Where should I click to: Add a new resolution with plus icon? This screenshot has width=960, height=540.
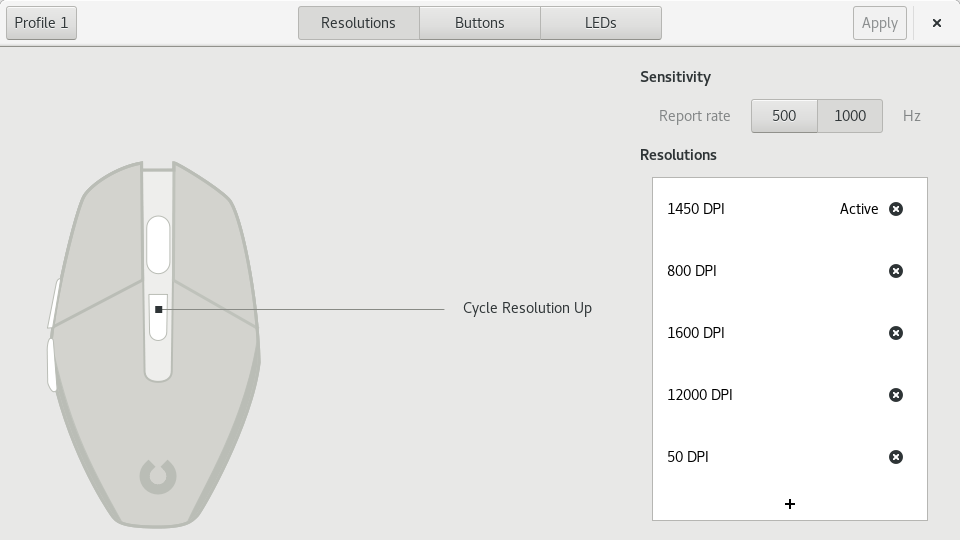(790, 504)
